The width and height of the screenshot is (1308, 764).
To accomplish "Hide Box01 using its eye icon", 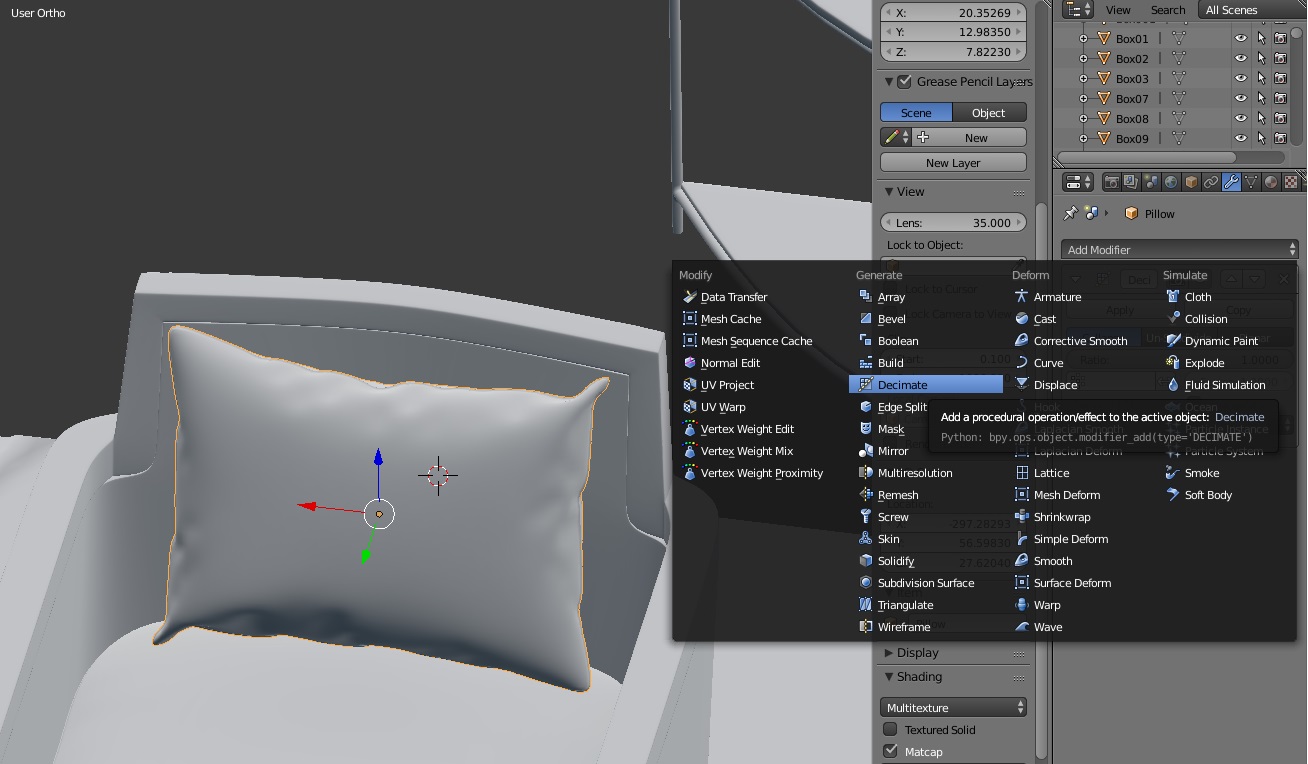I will pos(1240,38).
